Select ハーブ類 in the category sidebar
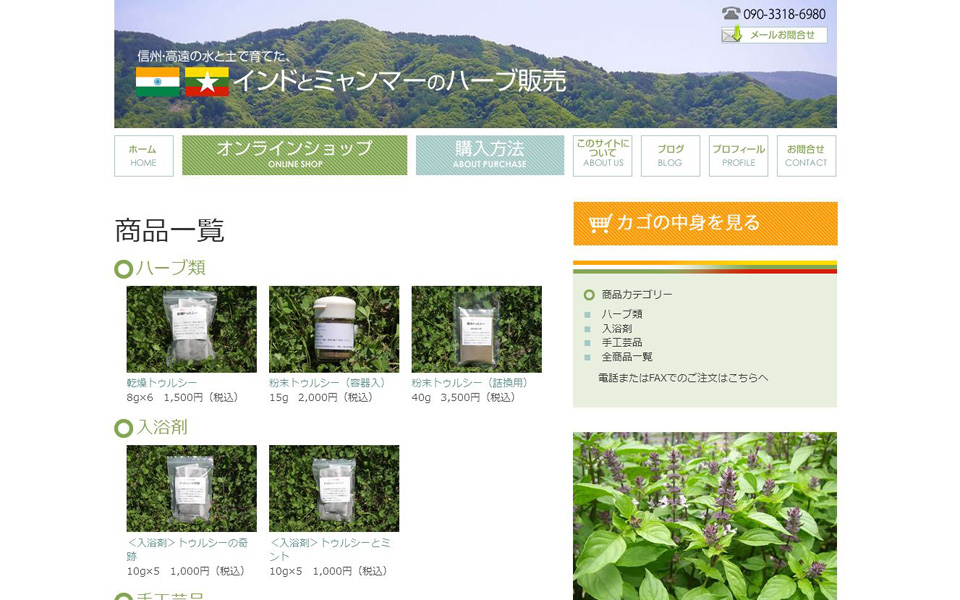This screenshot has height=600, width=960. click(621, 314)
